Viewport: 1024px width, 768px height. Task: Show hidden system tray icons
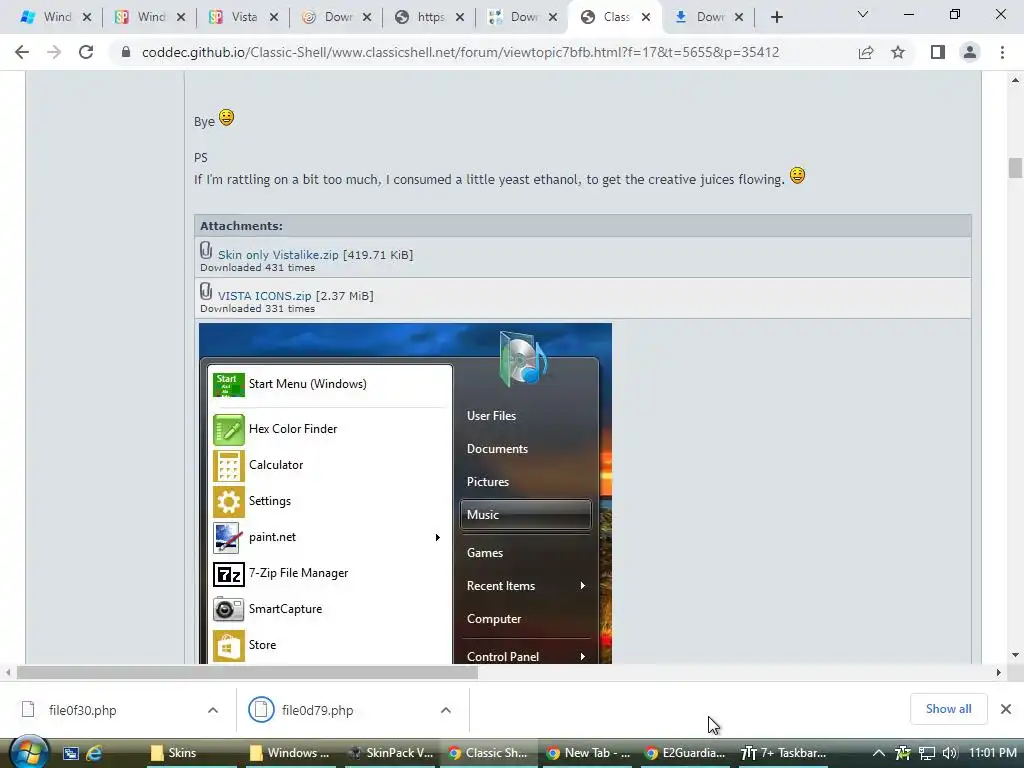879,753
